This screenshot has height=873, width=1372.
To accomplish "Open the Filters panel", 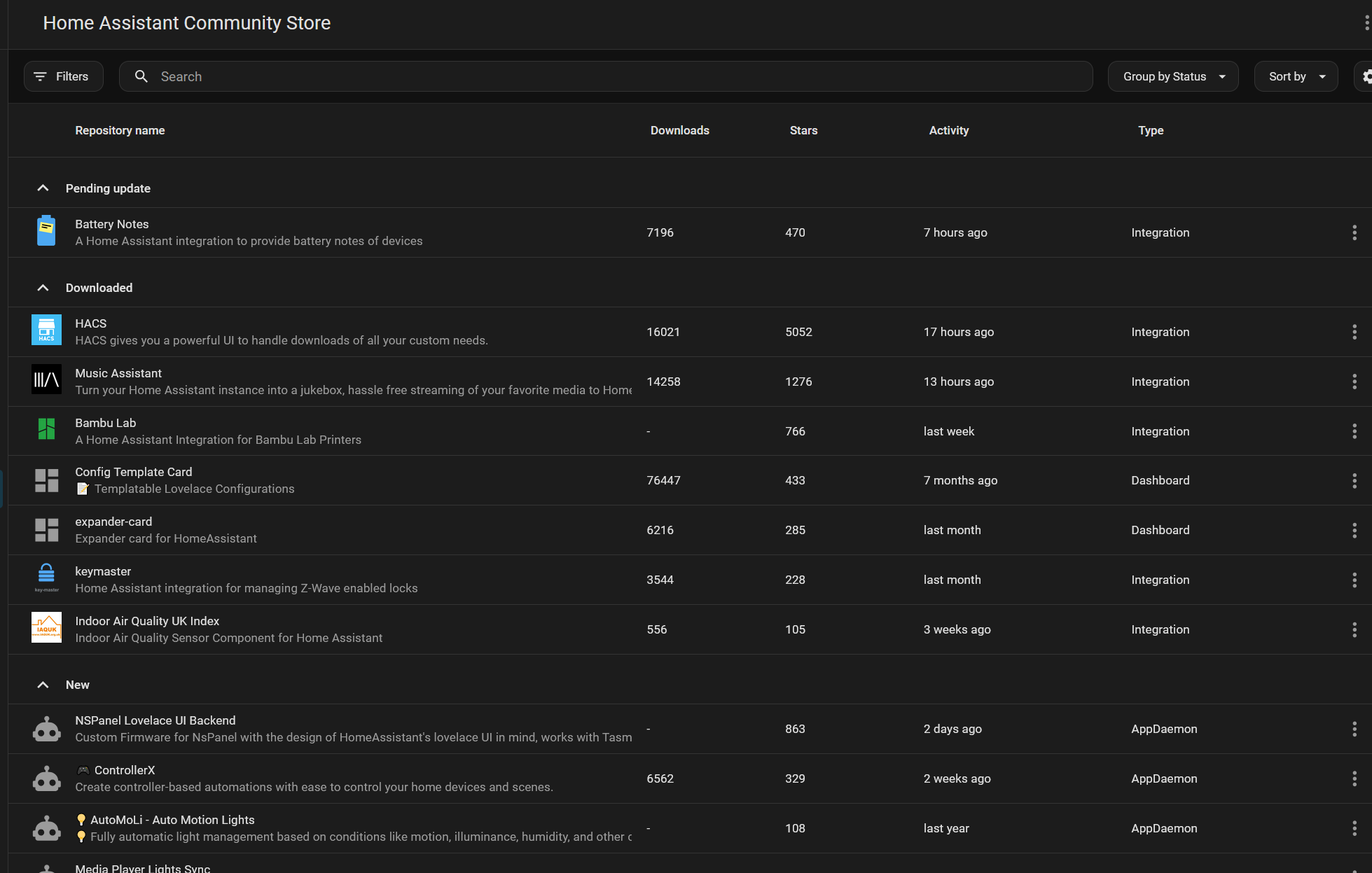I will point(63,76).
